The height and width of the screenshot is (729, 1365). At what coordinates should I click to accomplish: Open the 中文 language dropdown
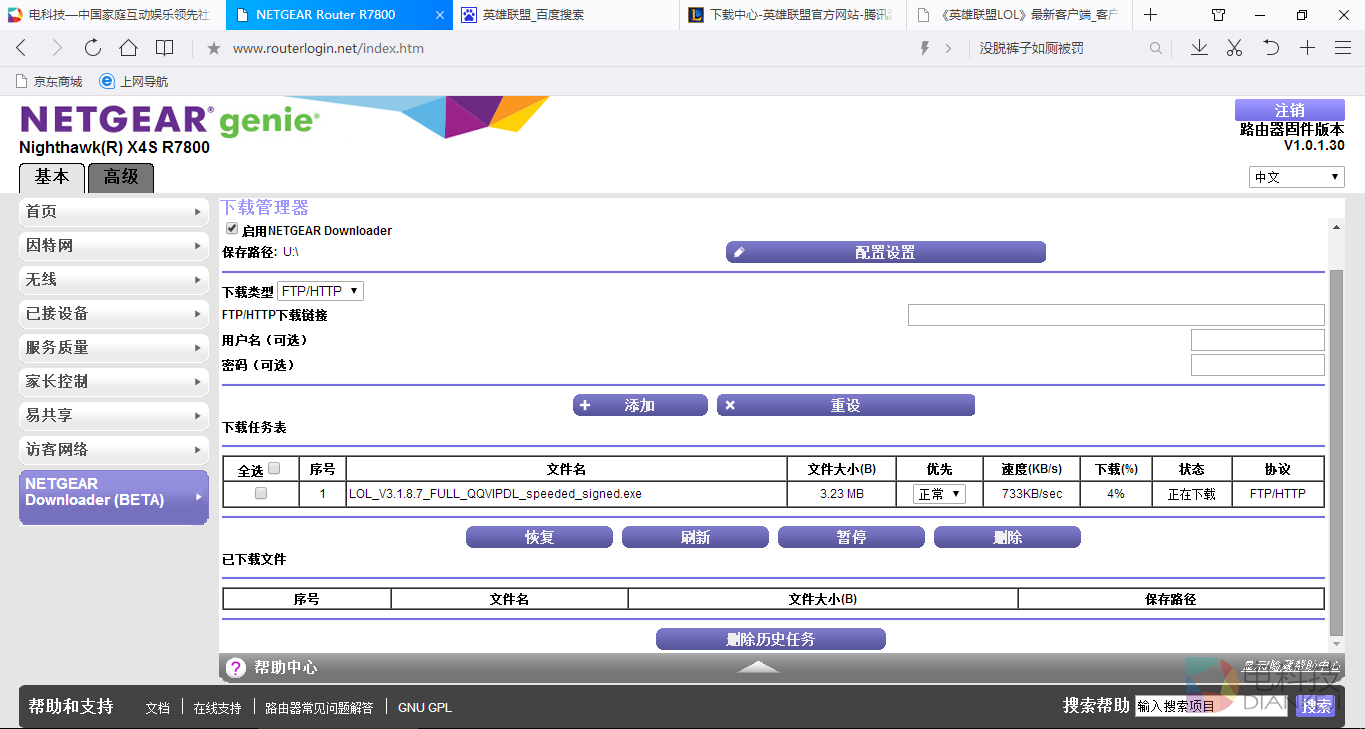pos(1296,177)
